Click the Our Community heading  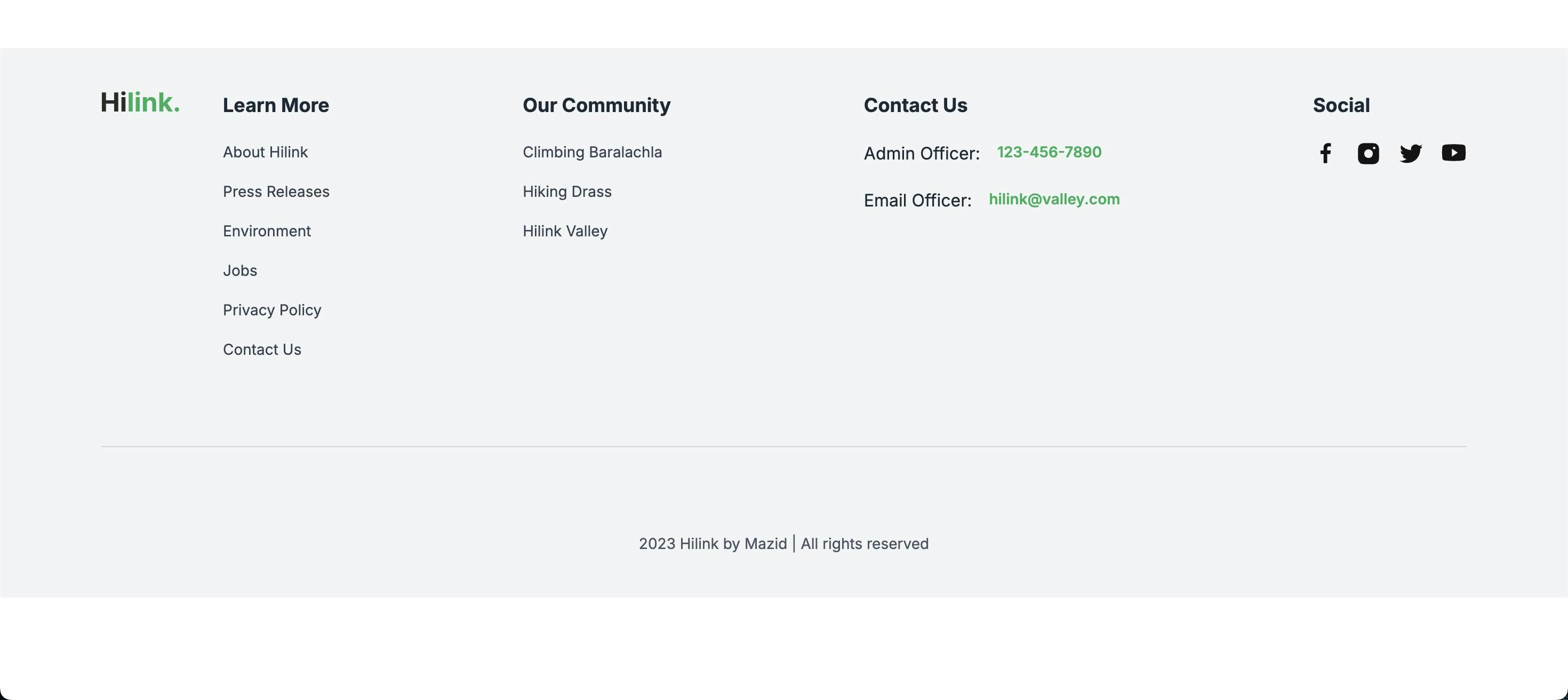596,105
